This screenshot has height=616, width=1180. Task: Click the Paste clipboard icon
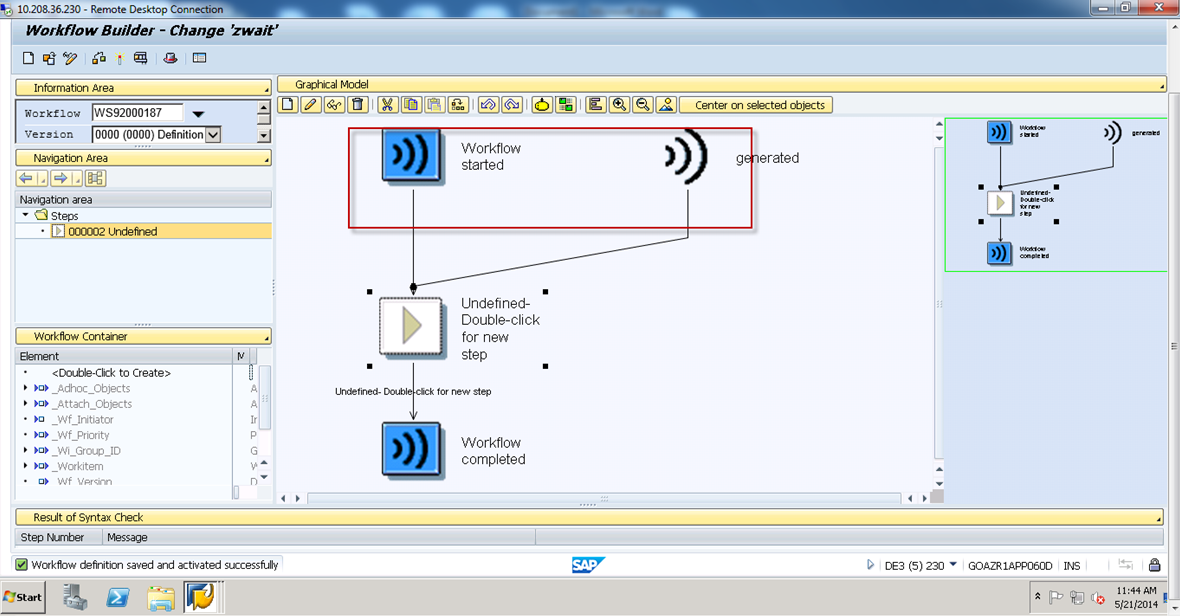click(434, 105)
